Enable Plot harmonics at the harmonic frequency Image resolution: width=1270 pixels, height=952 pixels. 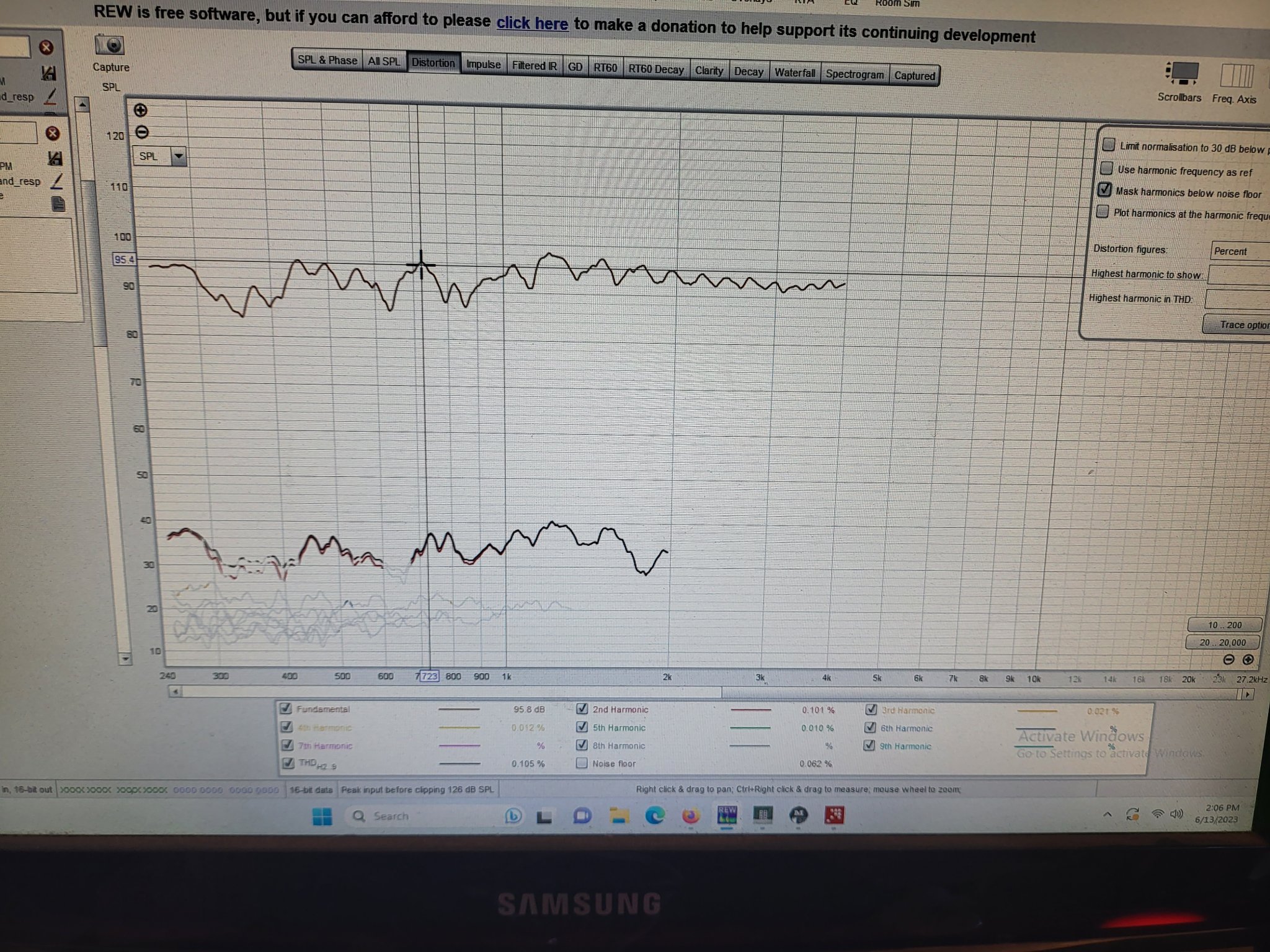pos(1102,211)
